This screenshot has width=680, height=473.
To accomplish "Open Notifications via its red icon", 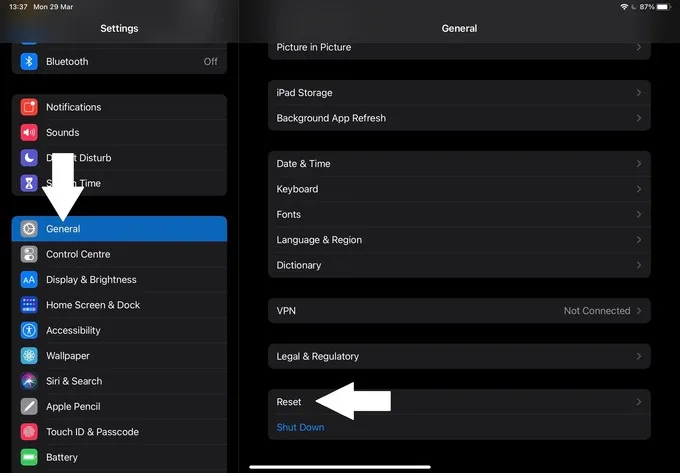I will (x=29, y=107).
